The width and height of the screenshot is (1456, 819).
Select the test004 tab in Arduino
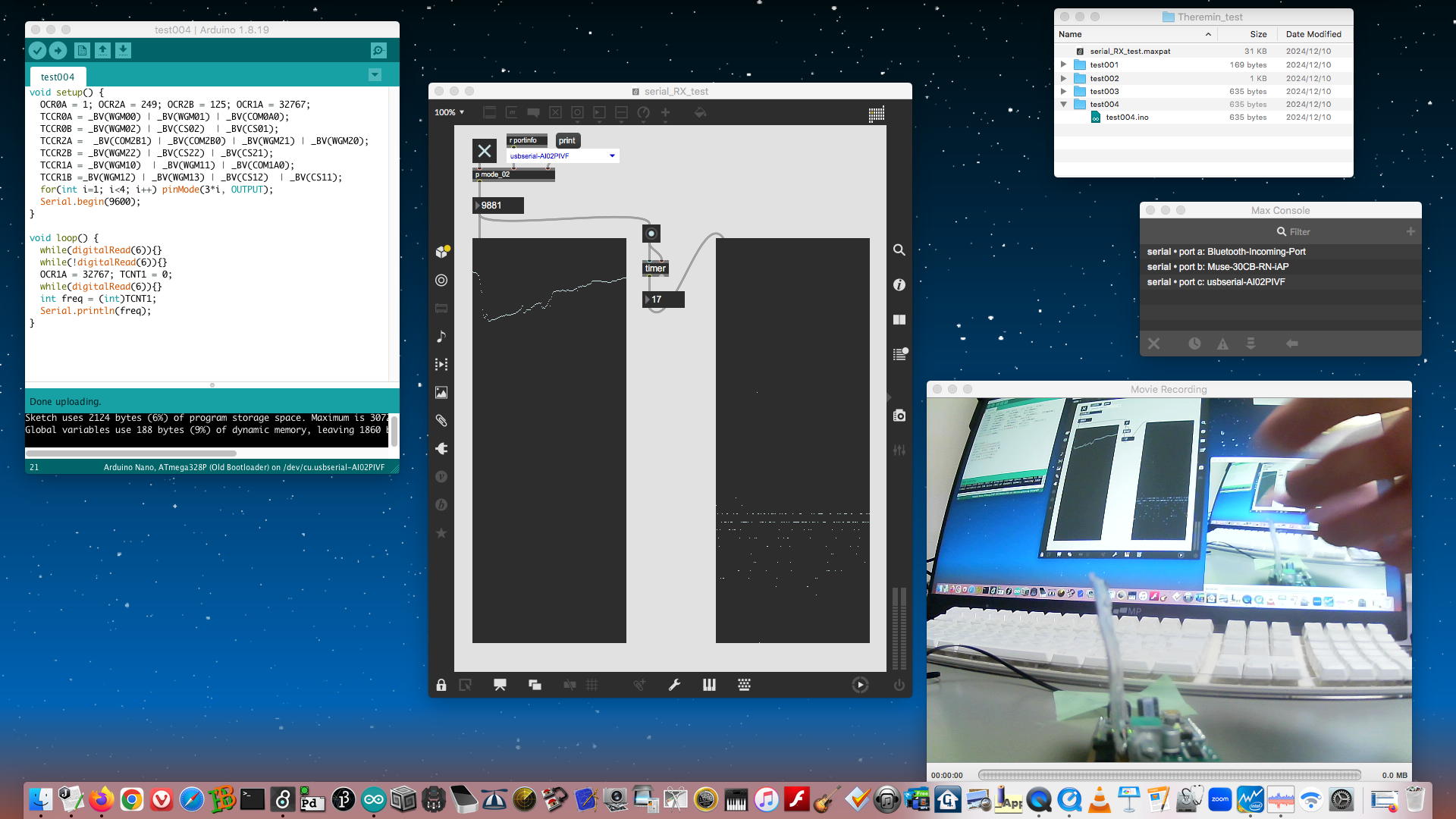point(58,77)
